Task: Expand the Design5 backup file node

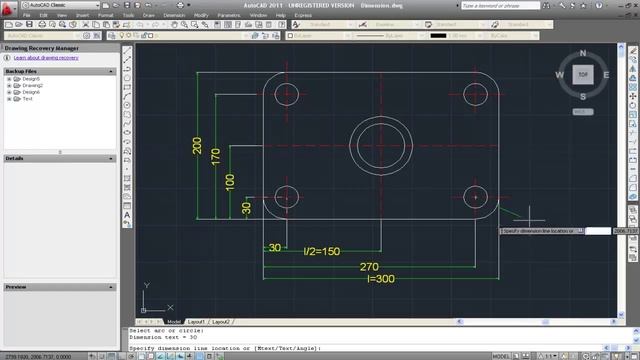Action: [9, 79]
